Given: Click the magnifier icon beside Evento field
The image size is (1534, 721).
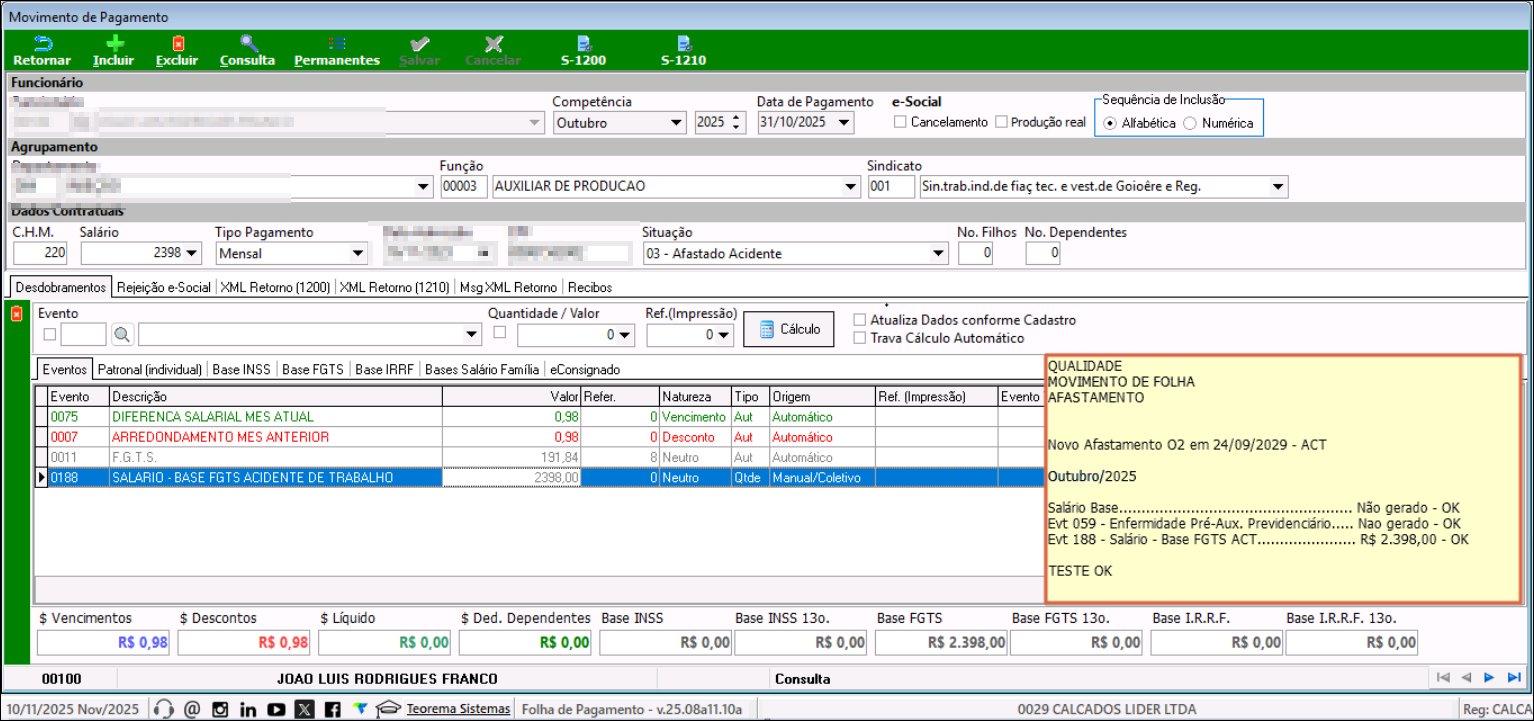Looking at the screenshot, I should (x=122, y=334).
